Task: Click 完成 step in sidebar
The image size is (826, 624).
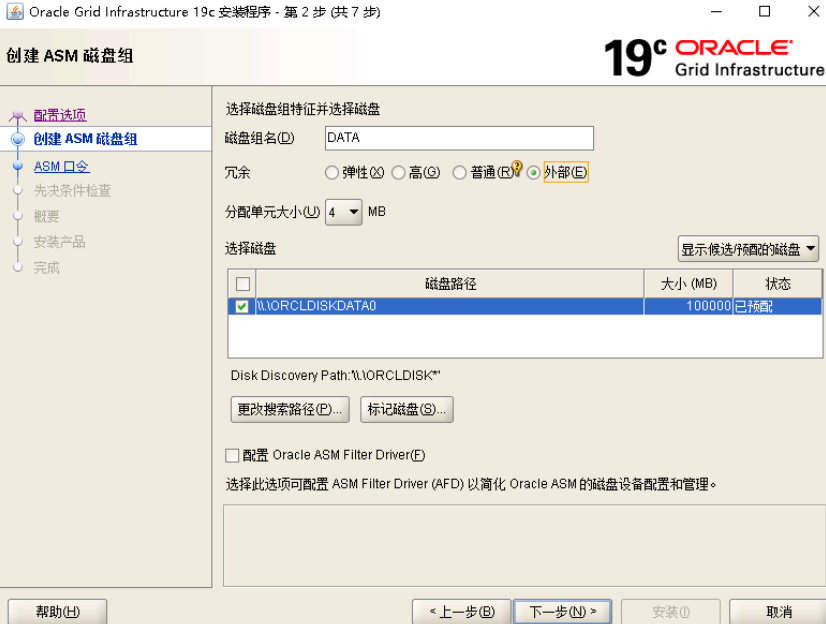Action: pos(46,268)
